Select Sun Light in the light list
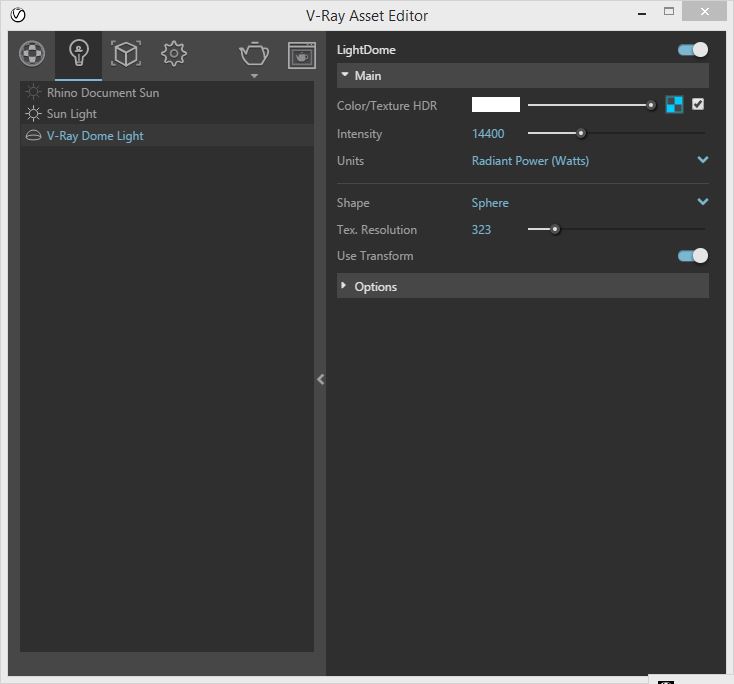 tap(71, 114)
